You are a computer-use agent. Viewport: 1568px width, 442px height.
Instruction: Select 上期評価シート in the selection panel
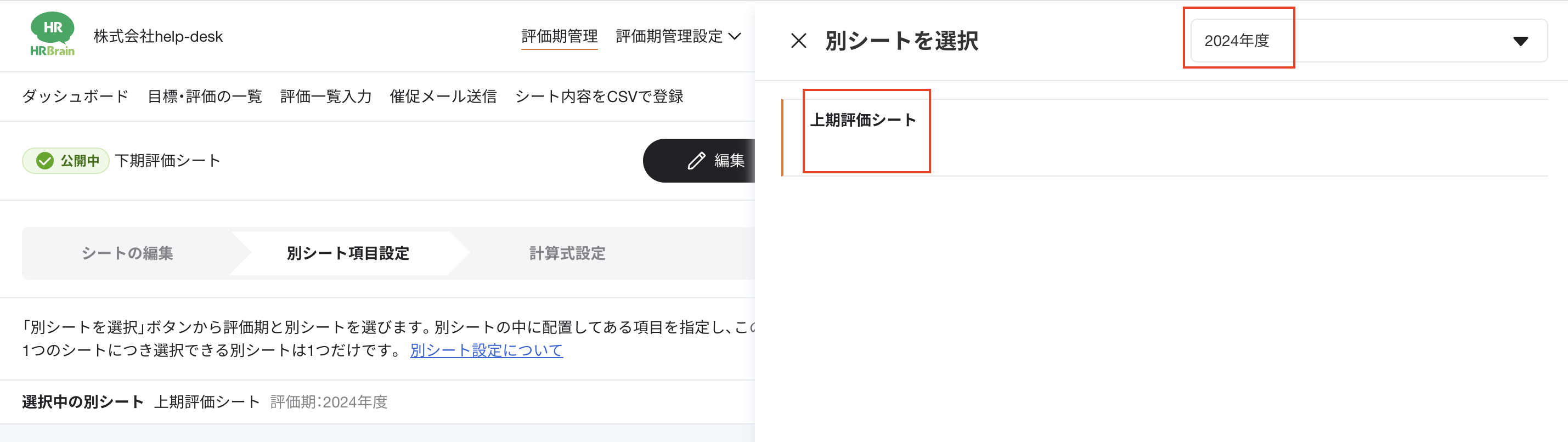tap(862, 120)
